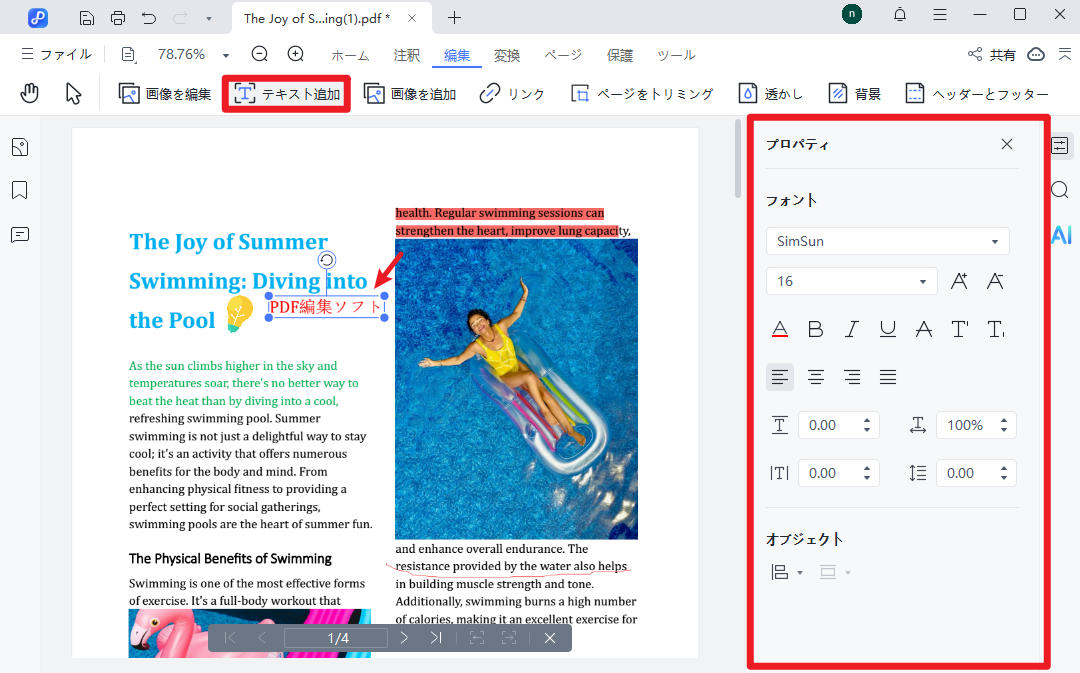Viewport: 1080px width, 673px height.
Task: Zoom in with the plus magnifier
Action: [x=295, y=54]
